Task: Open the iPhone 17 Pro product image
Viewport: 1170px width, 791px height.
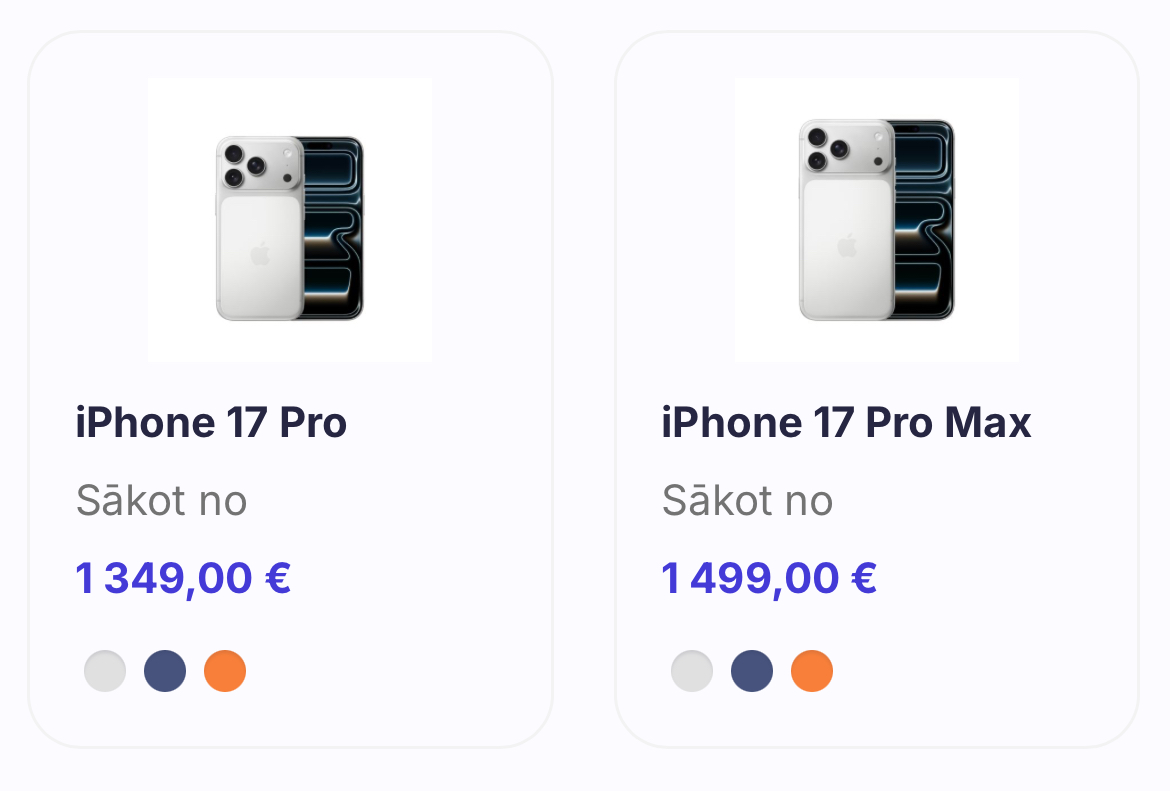Action: (289, 220)
